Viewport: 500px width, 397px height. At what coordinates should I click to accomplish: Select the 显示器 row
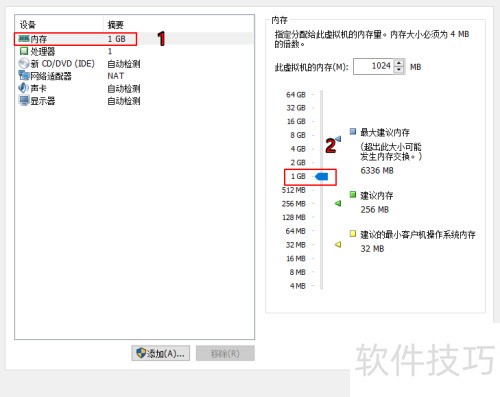click(x=134, y=101)
